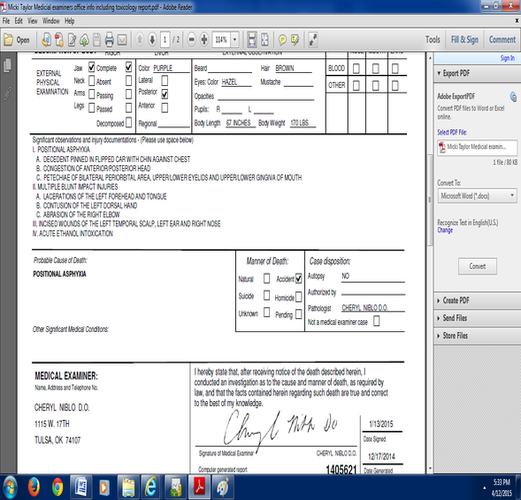Image resolution: width=521 pixels, height=500 pixels.
Task: Toggle the Accident manner of death checkbox
Action: coord(299,278)
